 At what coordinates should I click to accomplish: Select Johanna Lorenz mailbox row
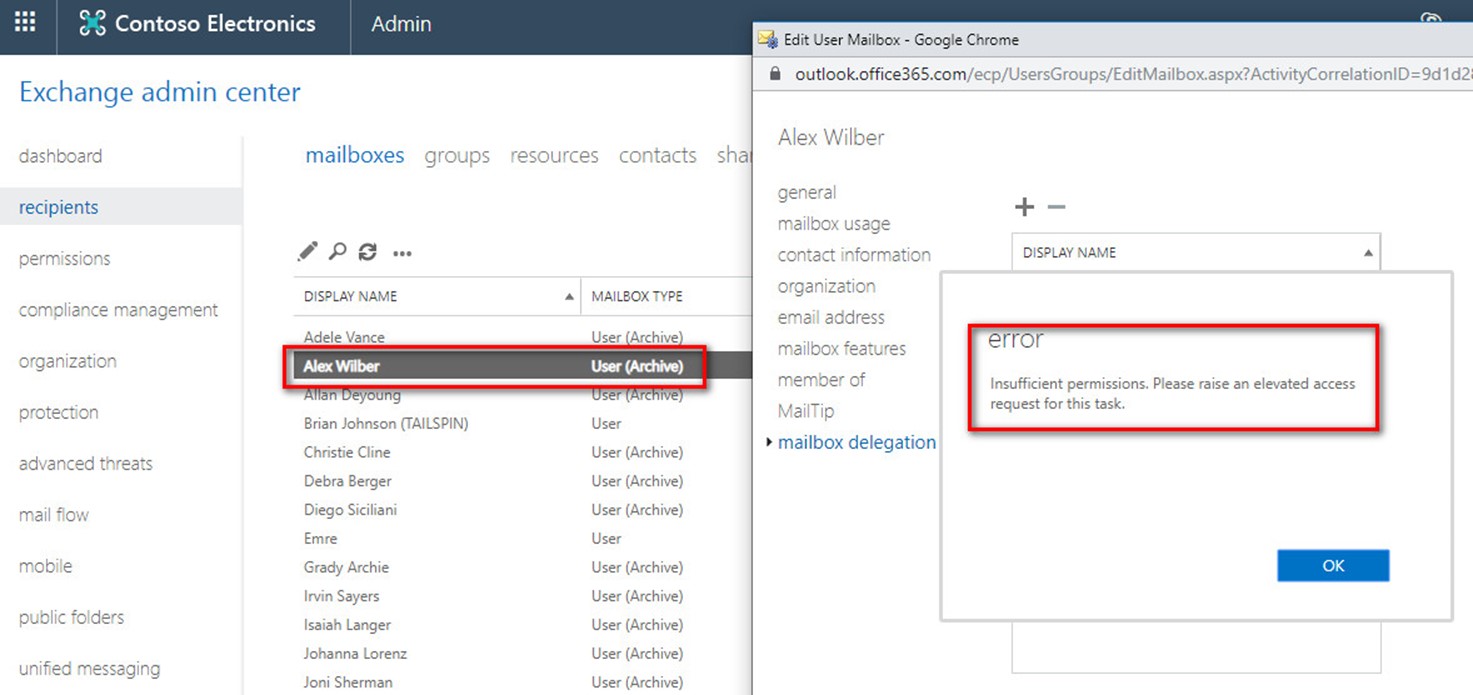(521, 654)
